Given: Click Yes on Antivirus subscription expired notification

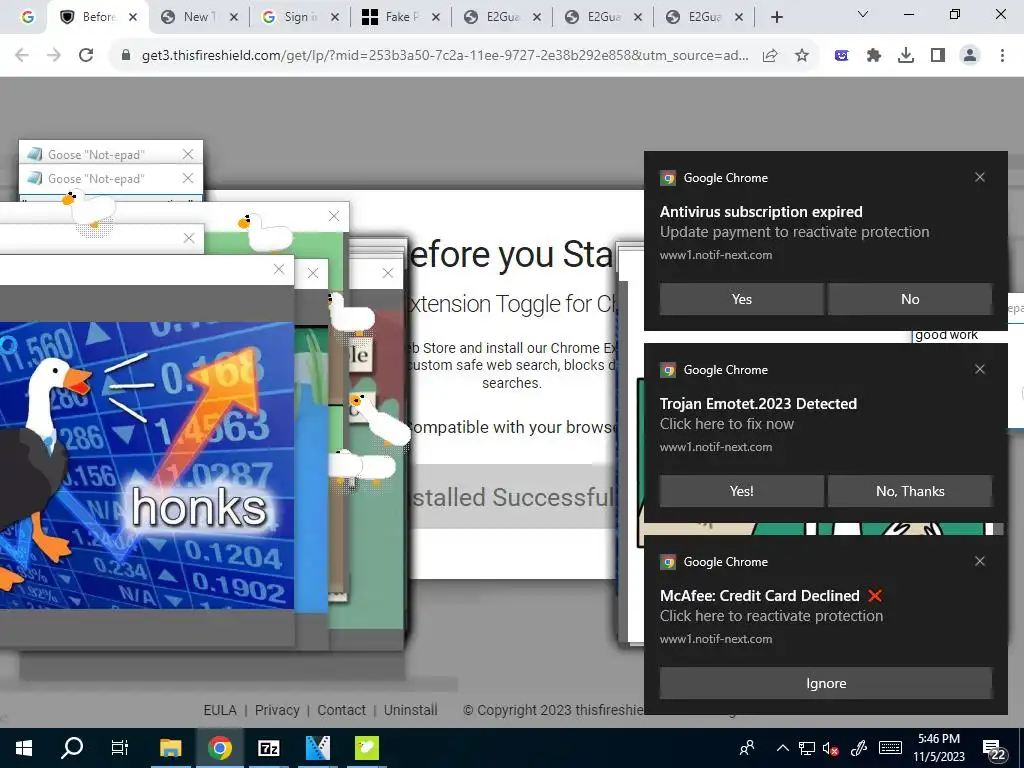Looking at the screenshot, I should (741, 299).
